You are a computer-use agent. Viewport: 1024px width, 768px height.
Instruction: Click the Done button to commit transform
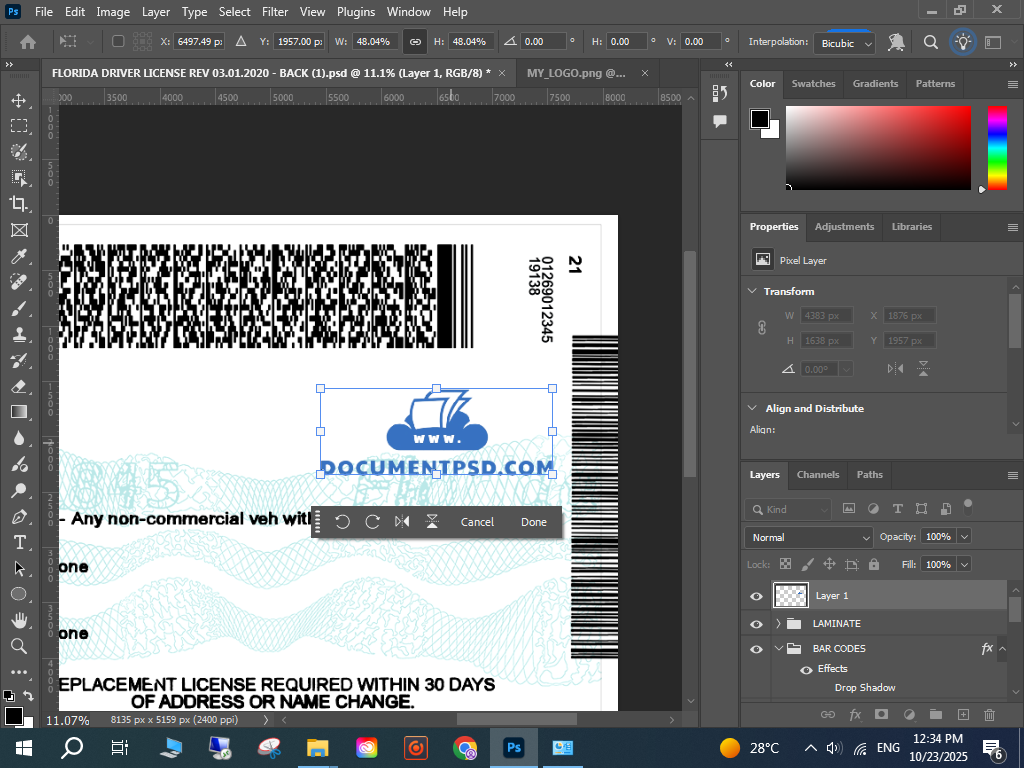click(534, 522)
